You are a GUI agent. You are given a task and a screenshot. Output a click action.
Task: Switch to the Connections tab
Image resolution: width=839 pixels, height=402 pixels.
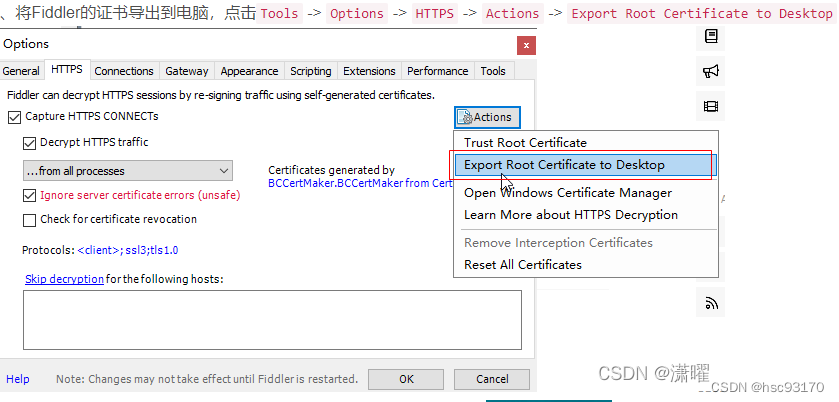(124, 71)
